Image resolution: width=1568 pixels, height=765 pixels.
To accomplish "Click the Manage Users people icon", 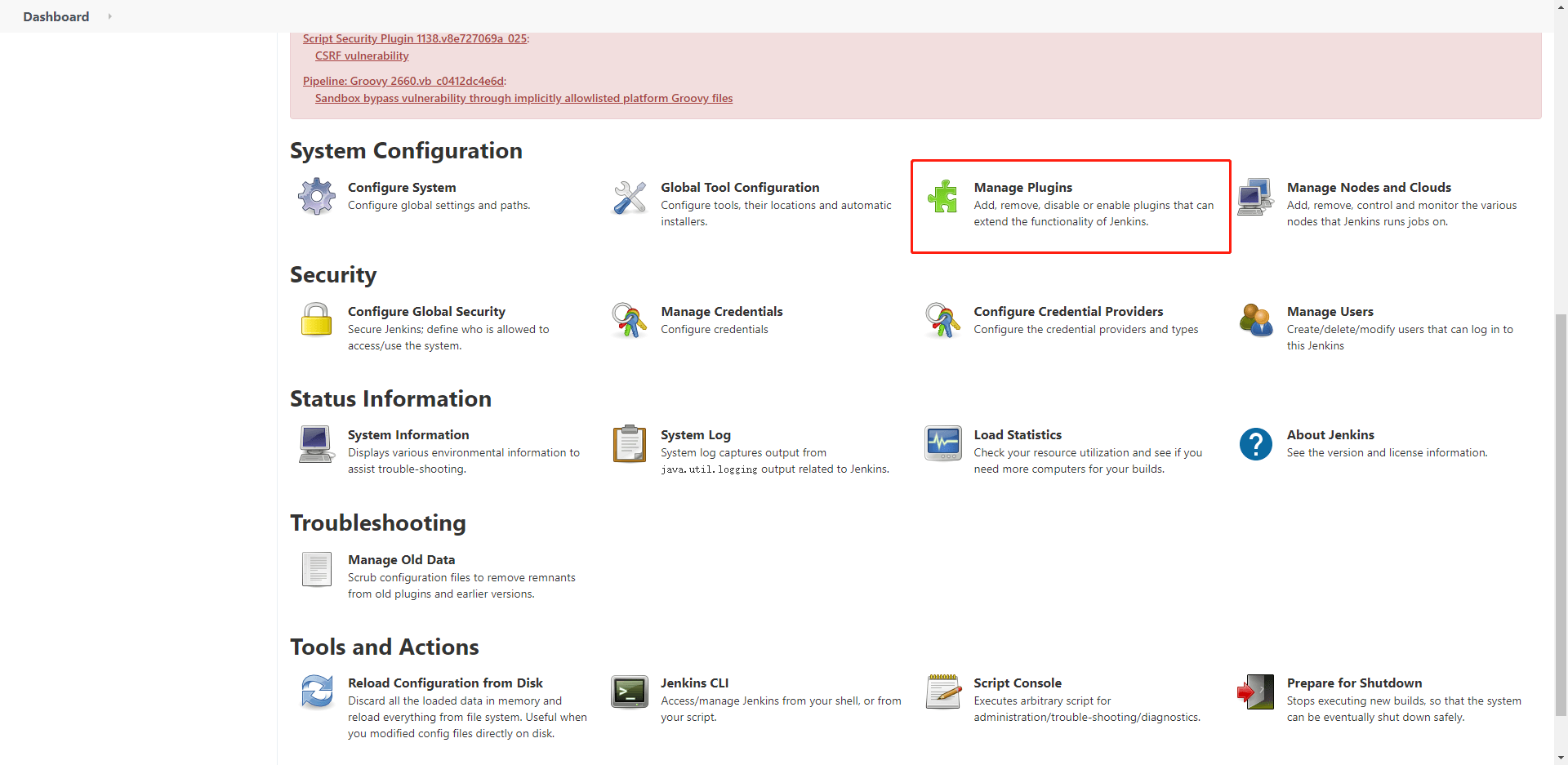I will tap(1256, 320).
